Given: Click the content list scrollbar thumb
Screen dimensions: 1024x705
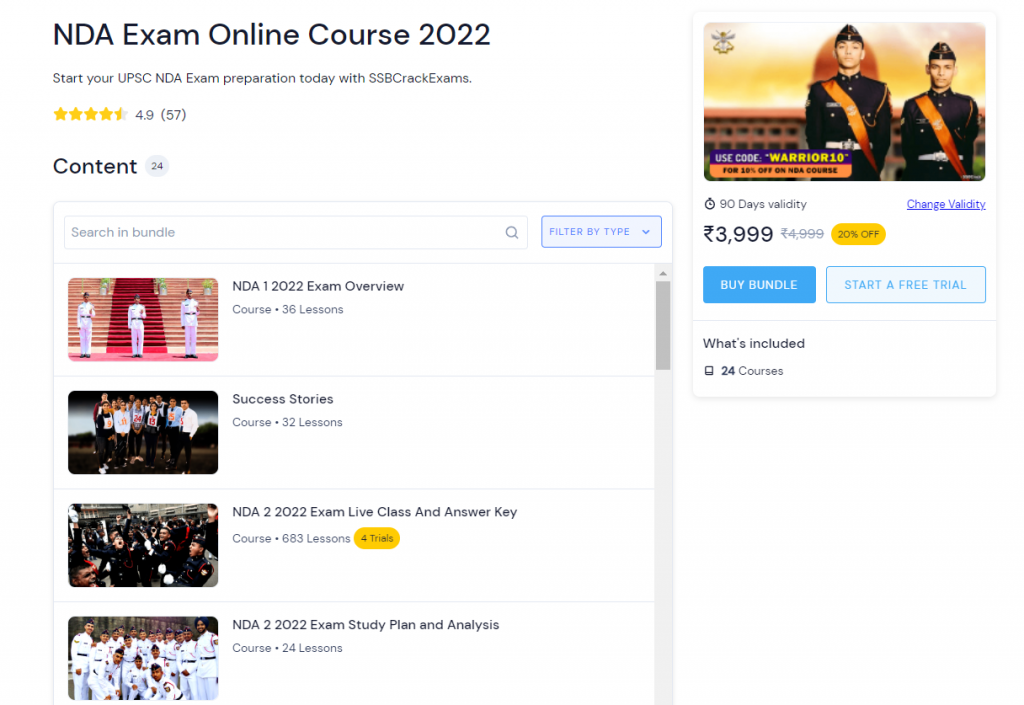Looking at the screenshot, I should coord(663,326).
